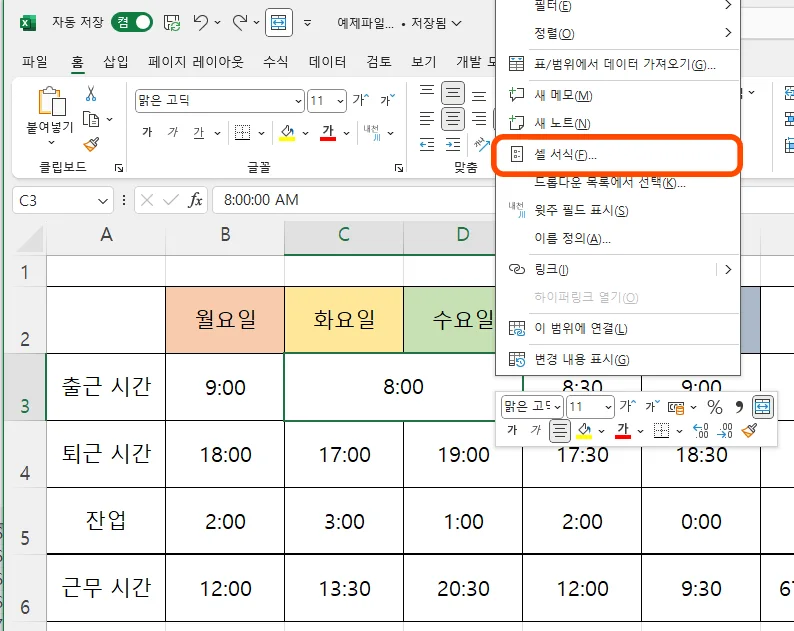Click Top Align icon in ribbon
The height and width of the screenshot is (631, 794).
click(x=427, y=92)
